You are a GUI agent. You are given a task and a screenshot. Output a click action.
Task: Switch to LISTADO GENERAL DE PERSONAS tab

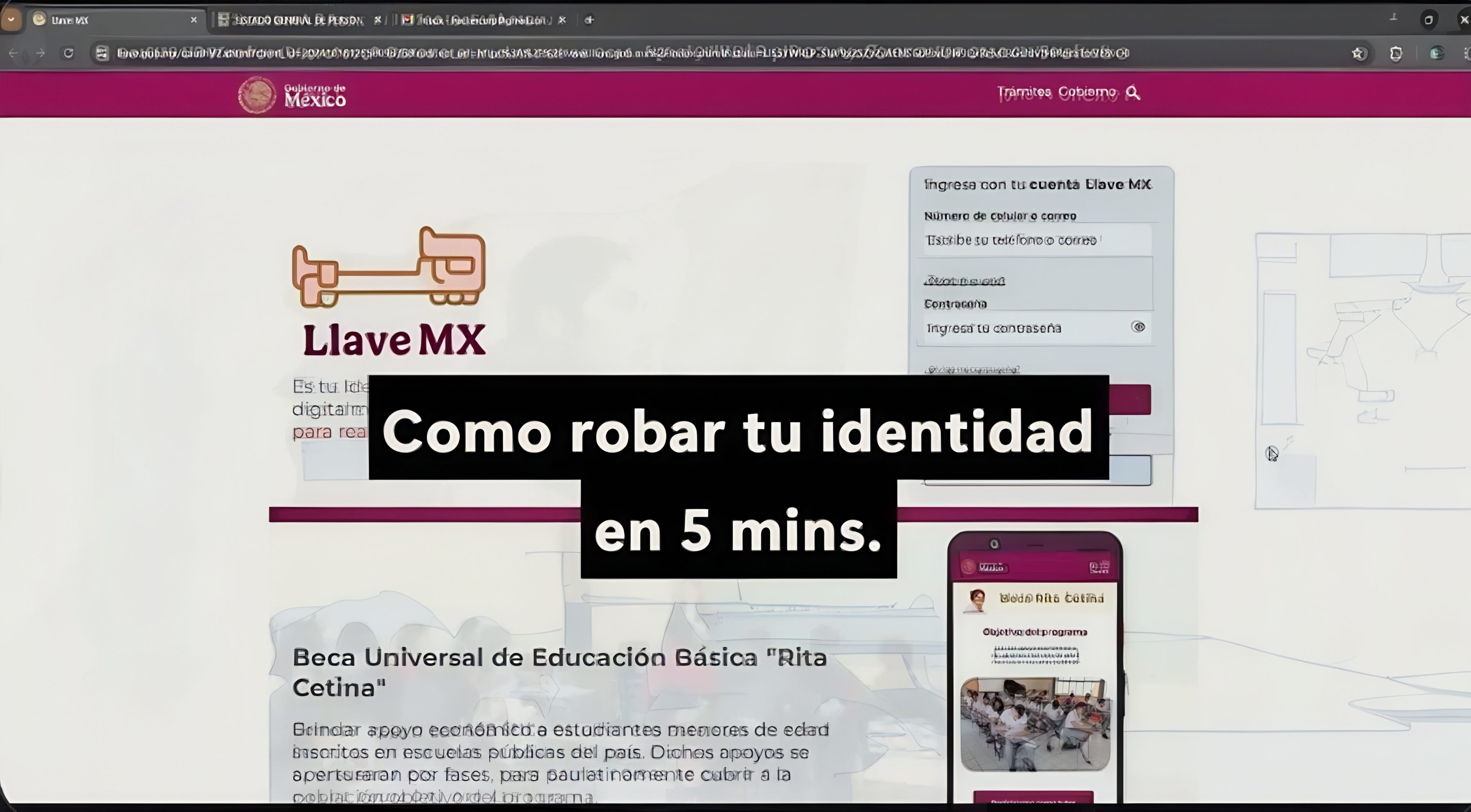click(298, 21)
